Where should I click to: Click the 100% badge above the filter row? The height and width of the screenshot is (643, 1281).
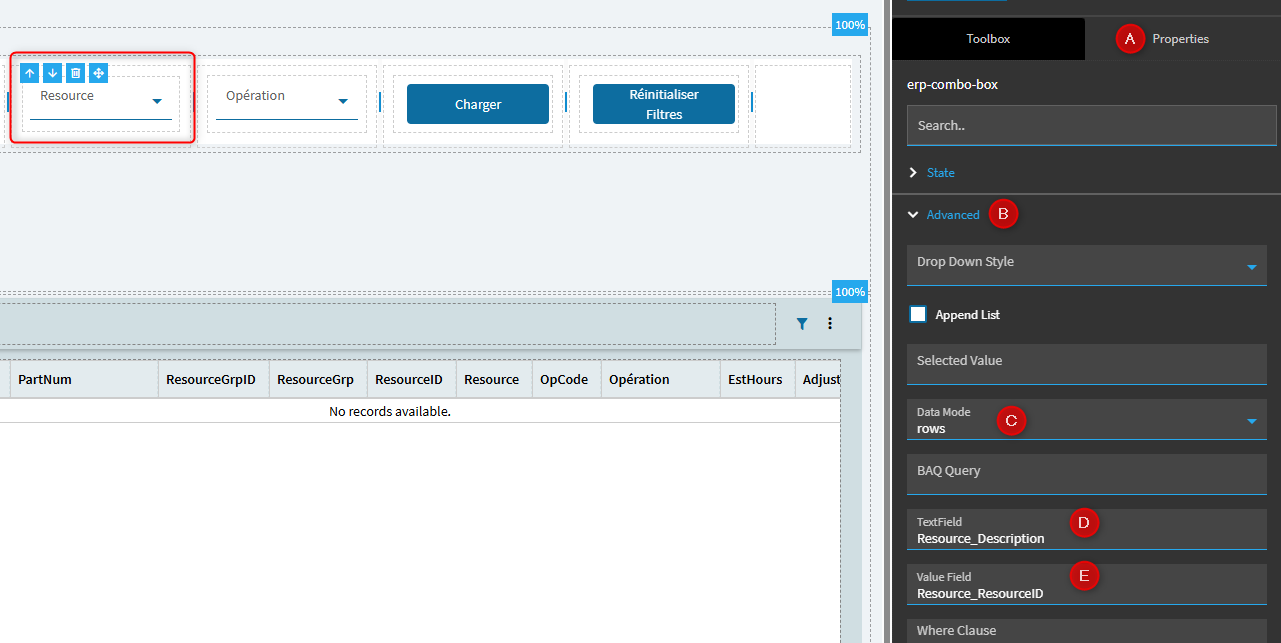[850, 25]
